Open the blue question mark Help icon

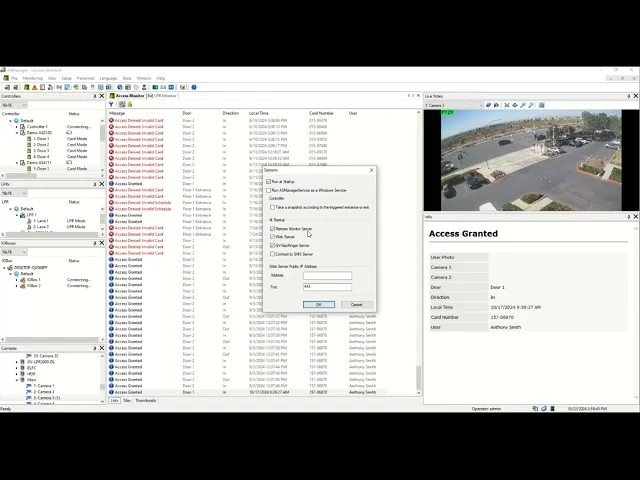click(x=194, y=87)
